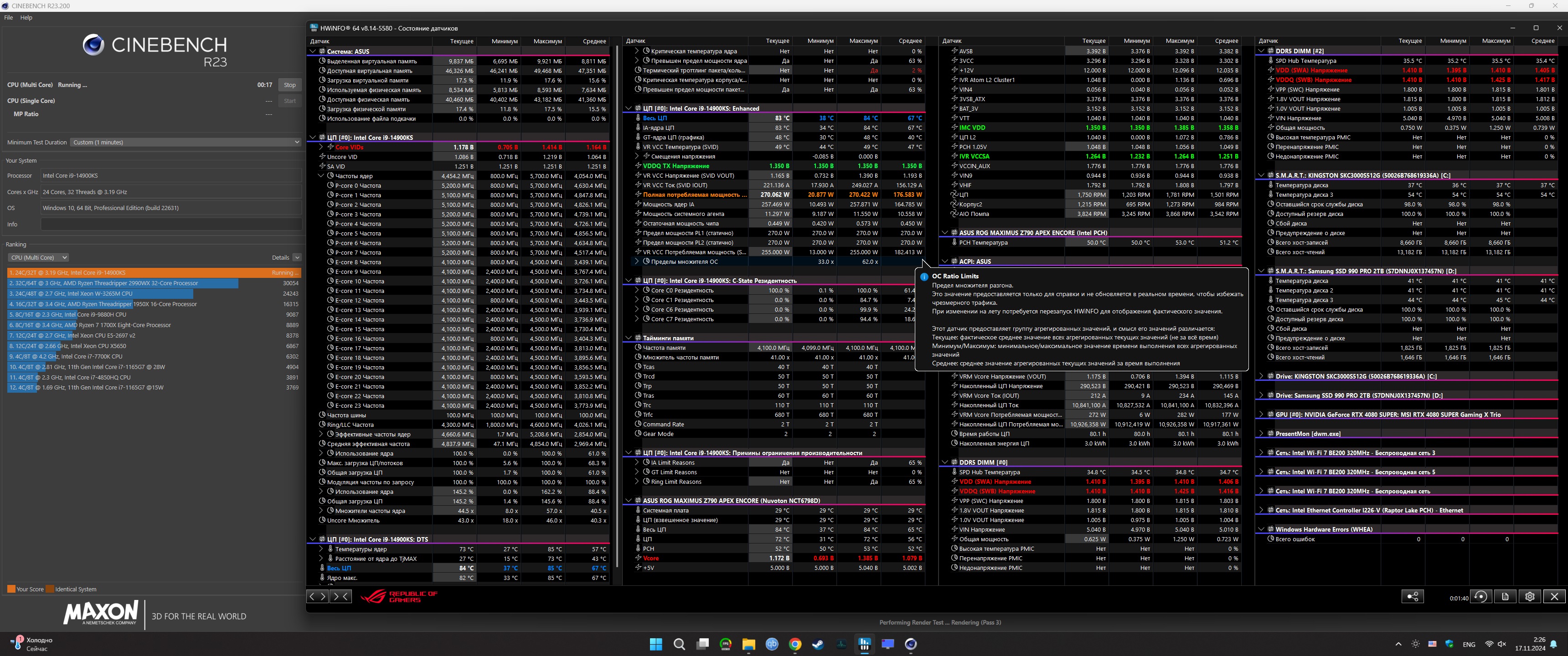
Task: Click the log file document icon
Action: point(1505,596)
